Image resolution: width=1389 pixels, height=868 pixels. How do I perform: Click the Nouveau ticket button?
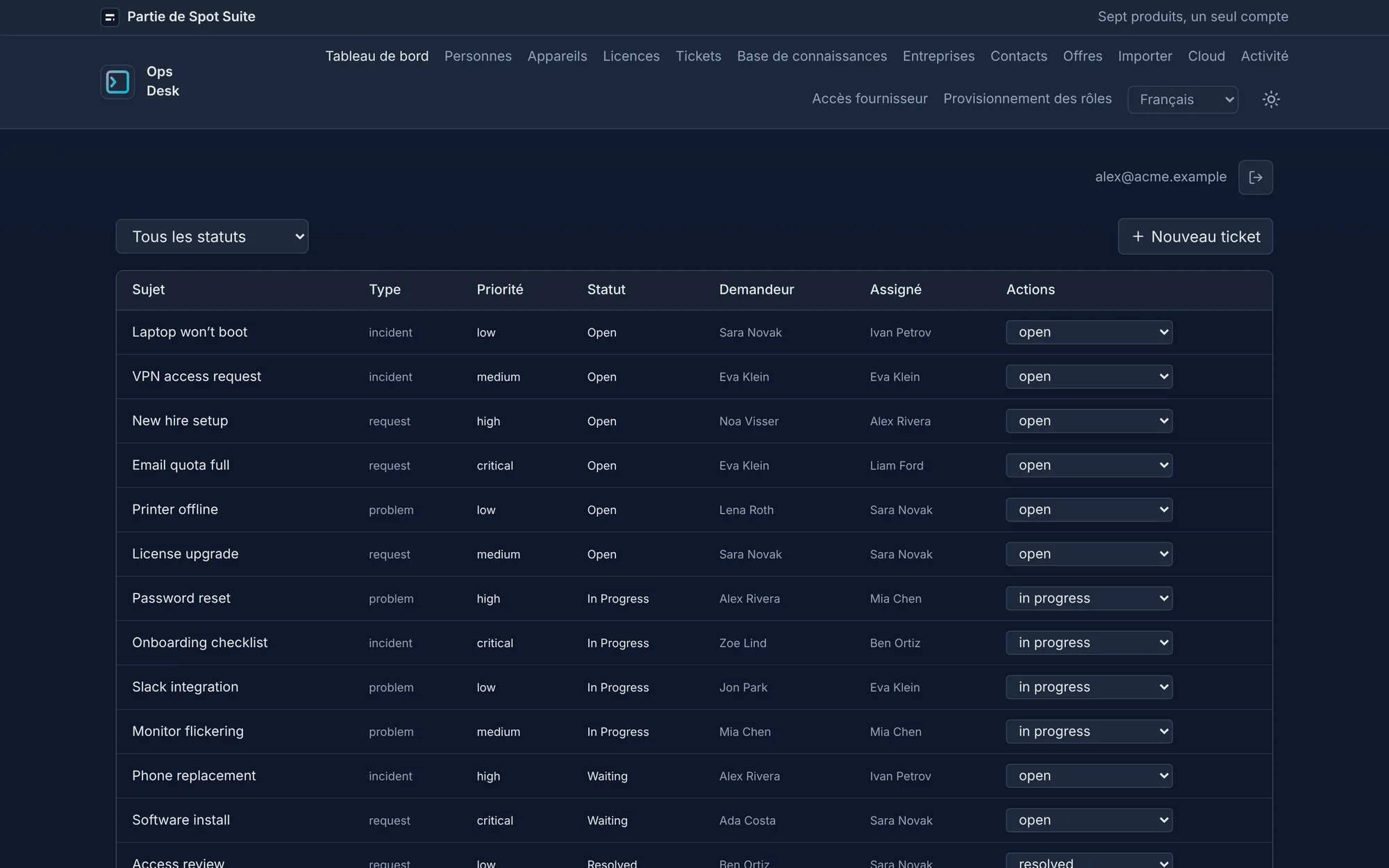[x=1195, y=237]
